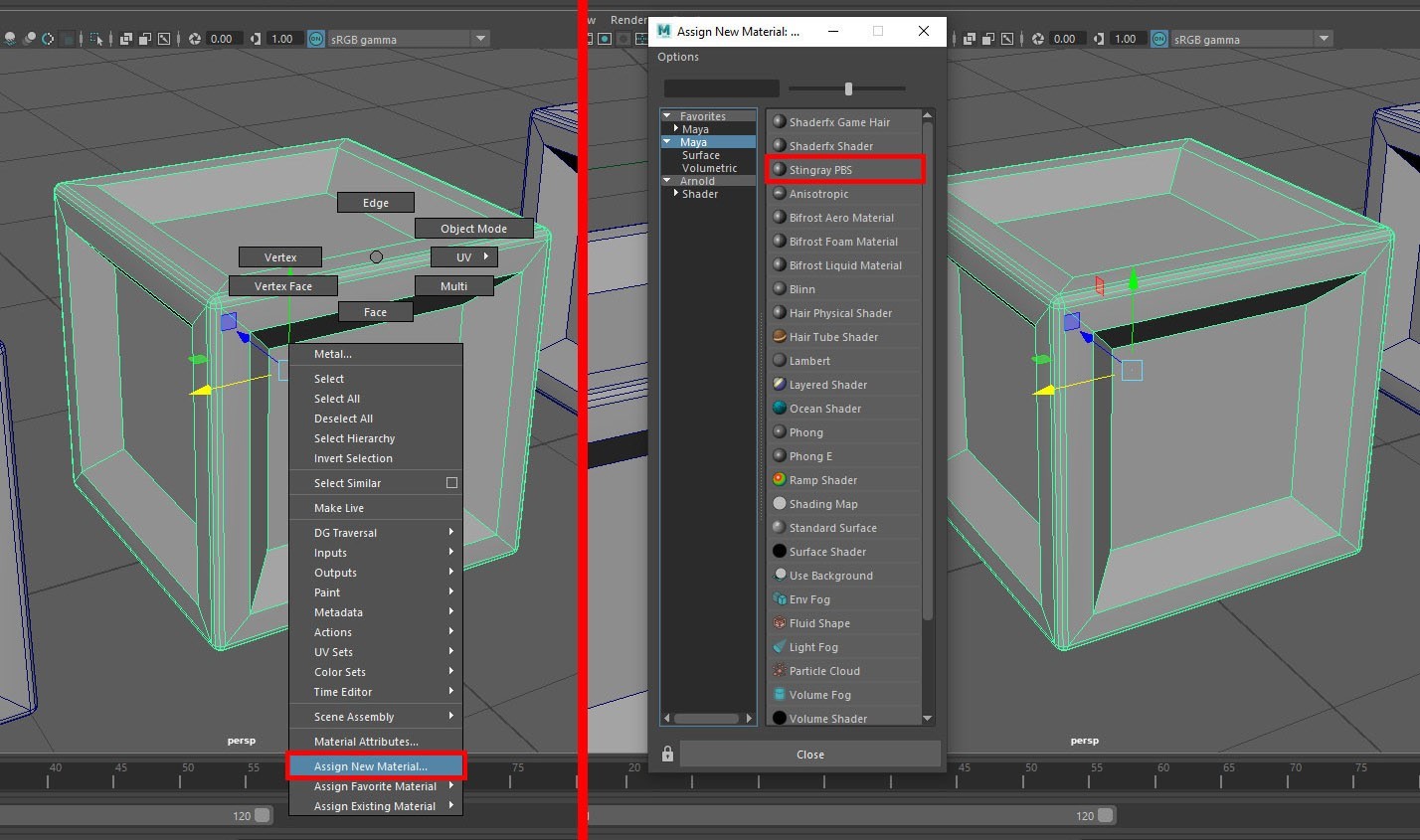
Task: Click Layered Shader icon
Action: coord(780,384)
